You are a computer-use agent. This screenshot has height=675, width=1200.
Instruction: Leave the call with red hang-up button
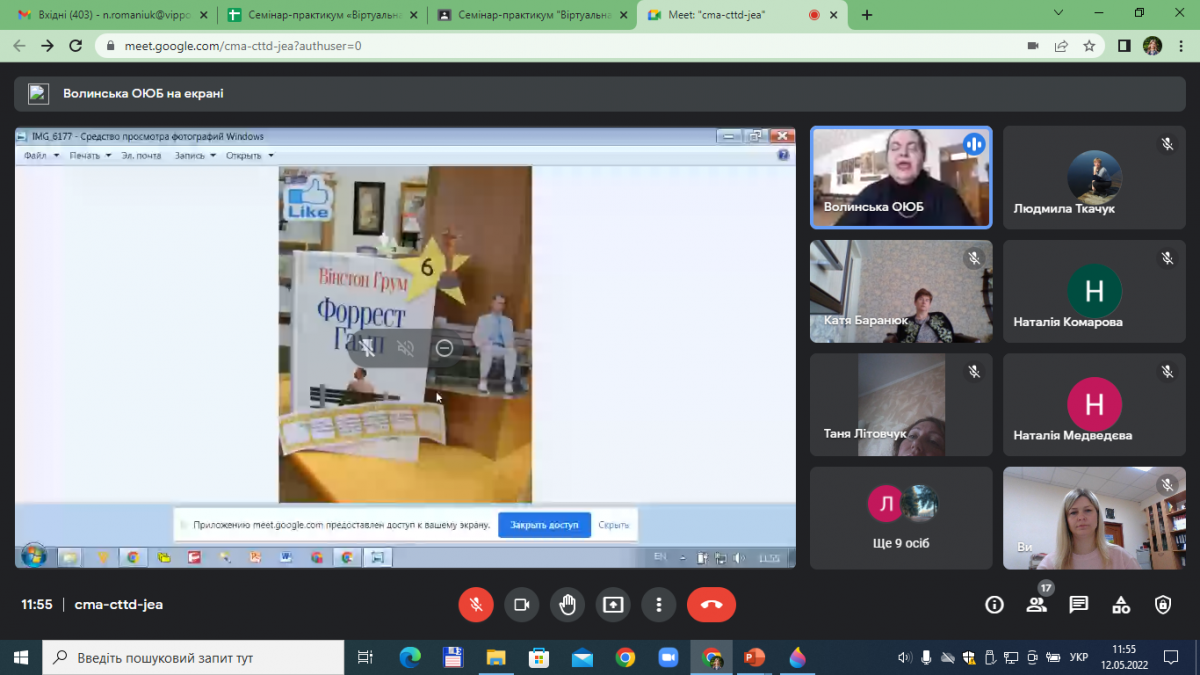click(x=711, y=605)
